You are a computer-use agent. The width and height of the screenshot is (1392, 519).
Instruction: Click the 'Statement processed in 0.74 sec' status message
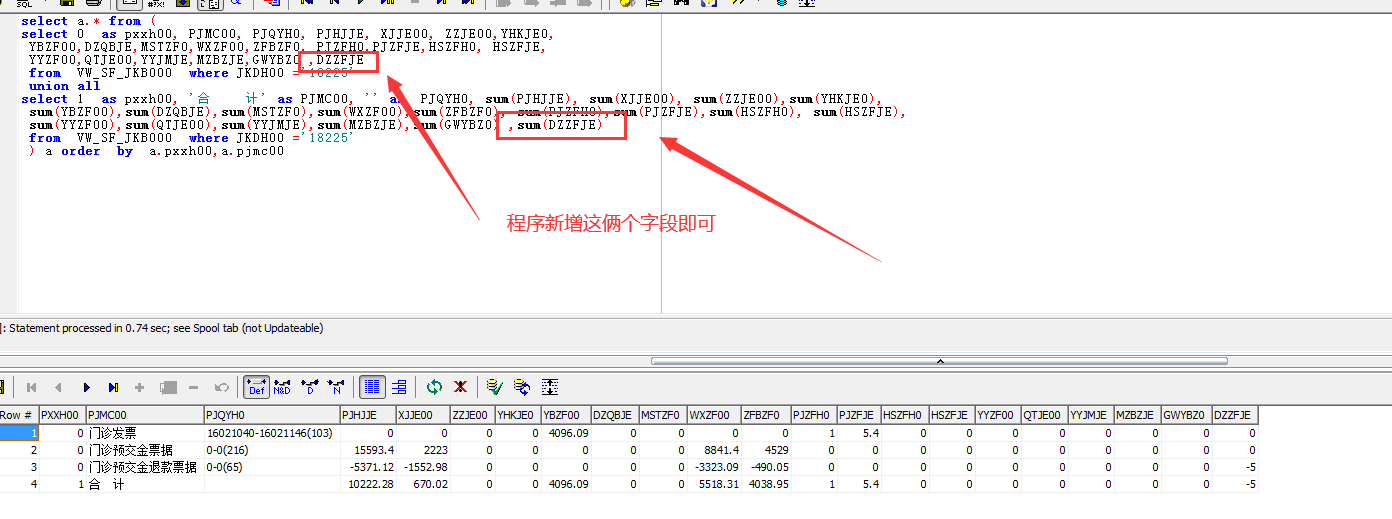pyautogui.click(x=166, y=328)
